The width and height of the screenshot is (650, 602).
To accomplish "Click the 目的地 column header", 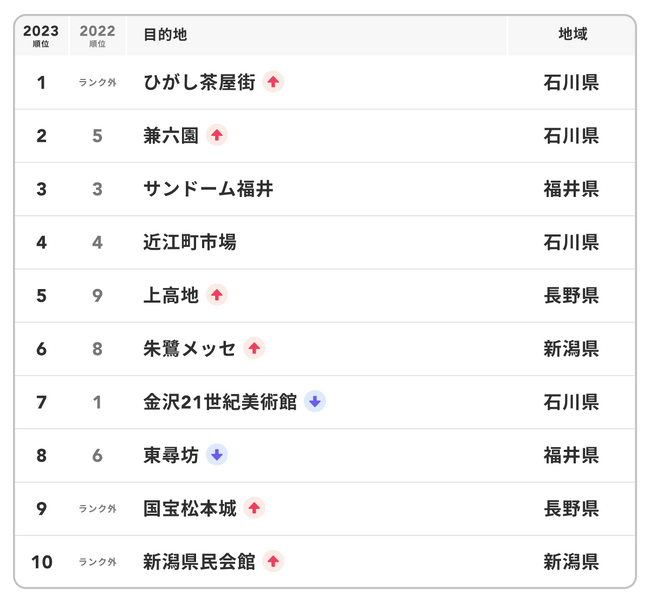I will point(165,35).
